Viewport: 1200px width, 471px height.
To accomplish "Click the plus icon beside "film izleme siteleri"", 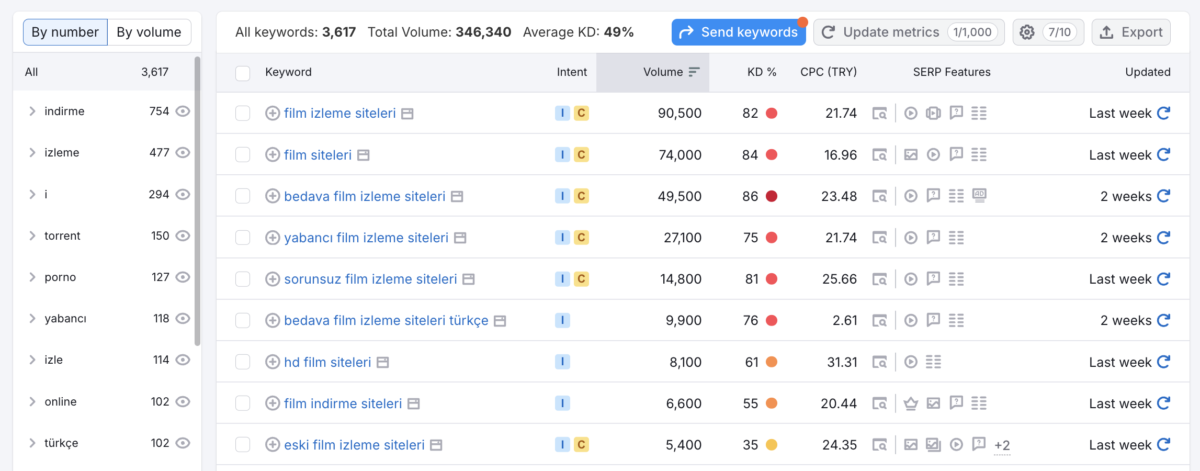I will (x=272, y=113).
